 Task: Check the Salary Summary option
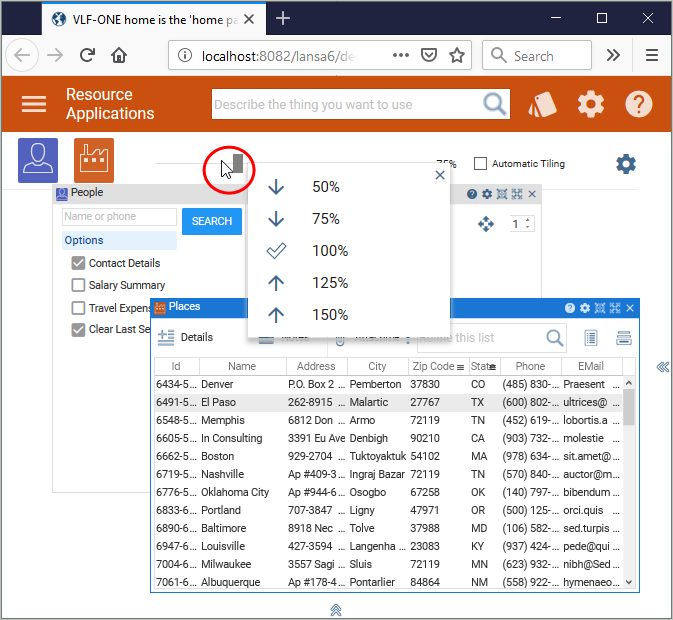pyautogui.click(x=78, y=285)
